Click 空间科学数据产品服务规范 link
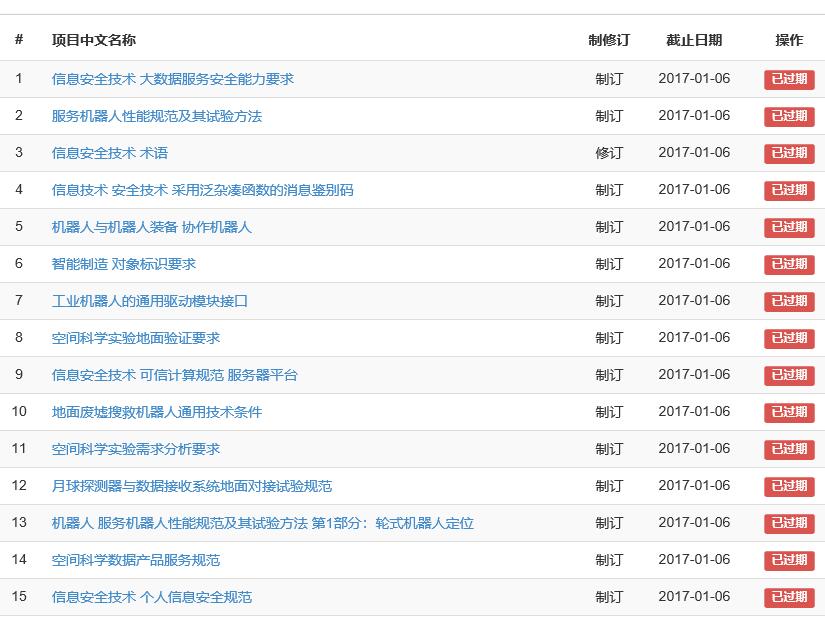 pyautogui.click(x=136, y=560)
